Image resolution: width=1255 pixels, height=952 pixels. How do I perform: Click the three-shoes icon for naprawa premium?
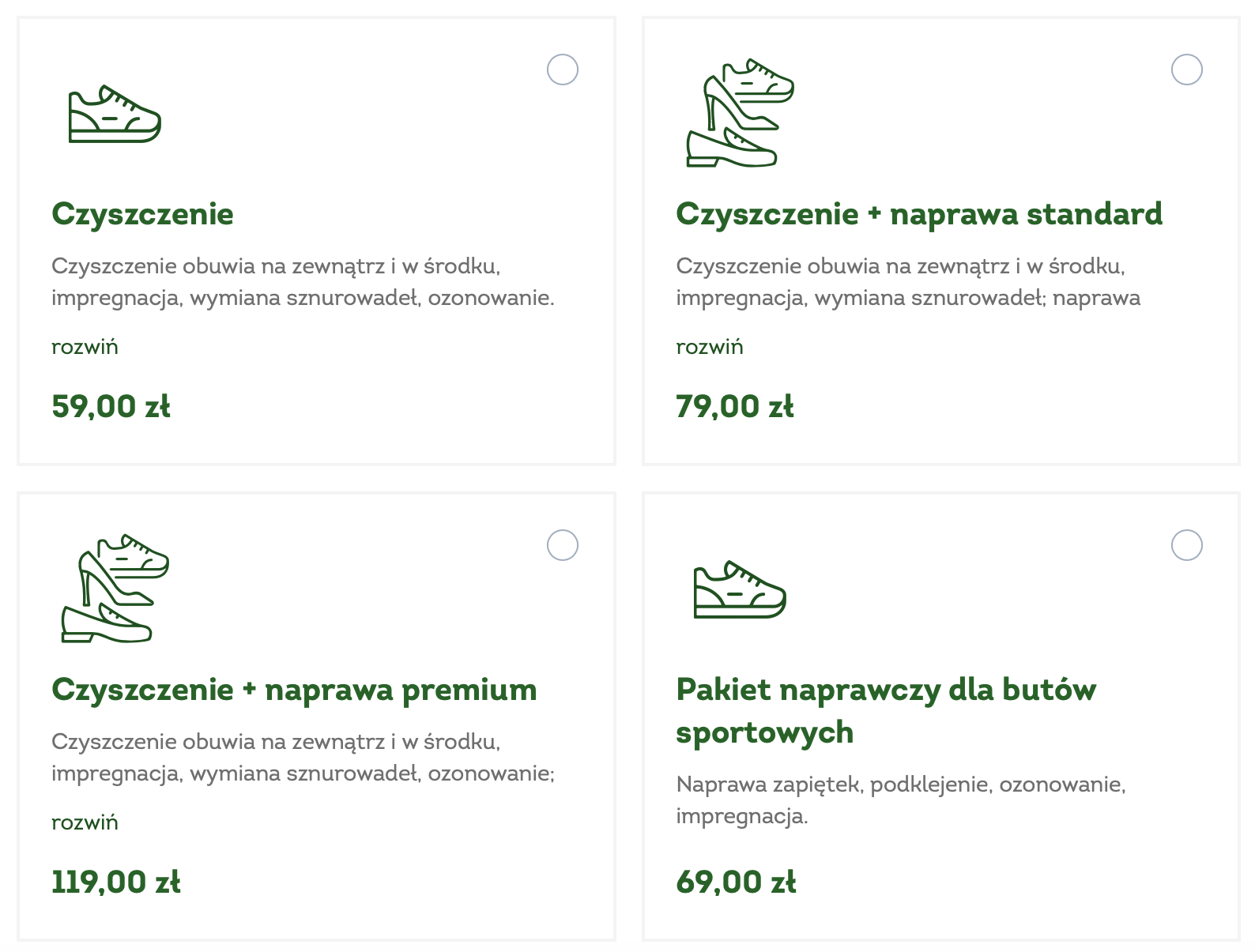click(x=115, y=589)
